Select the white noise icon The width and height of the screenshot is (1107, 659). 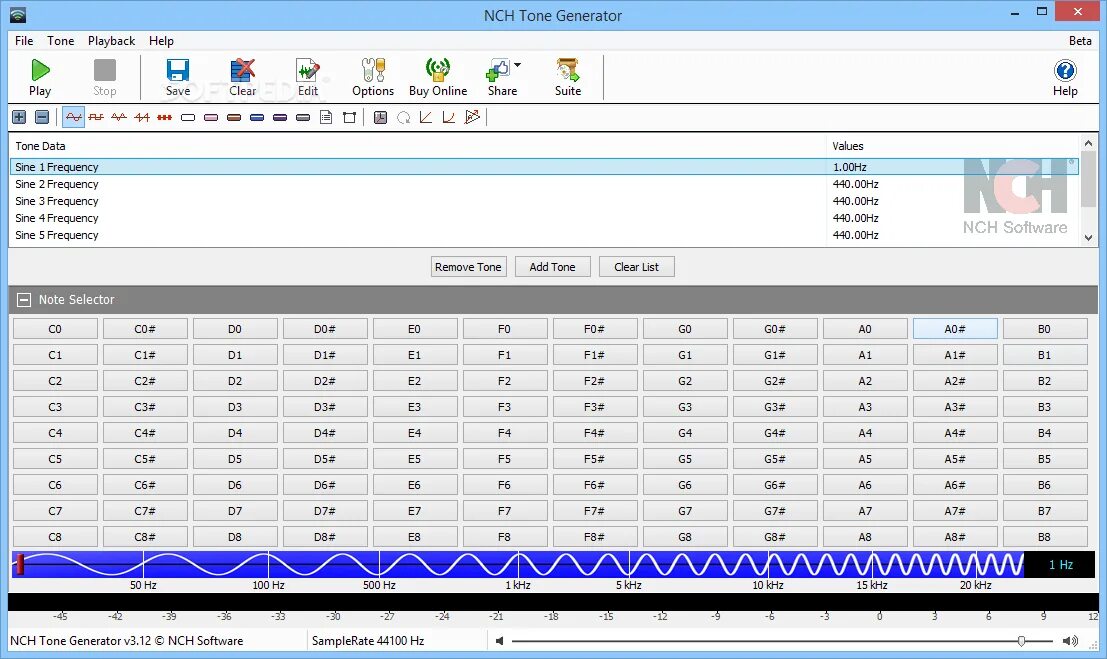tap(188, 117)
